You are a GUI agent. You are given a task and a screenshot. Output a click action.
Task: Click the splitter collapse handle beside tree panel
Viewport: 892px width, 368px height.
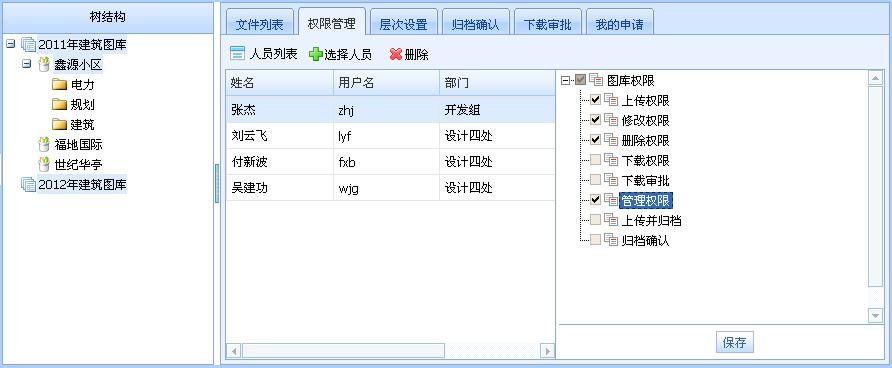coord(217,183)
